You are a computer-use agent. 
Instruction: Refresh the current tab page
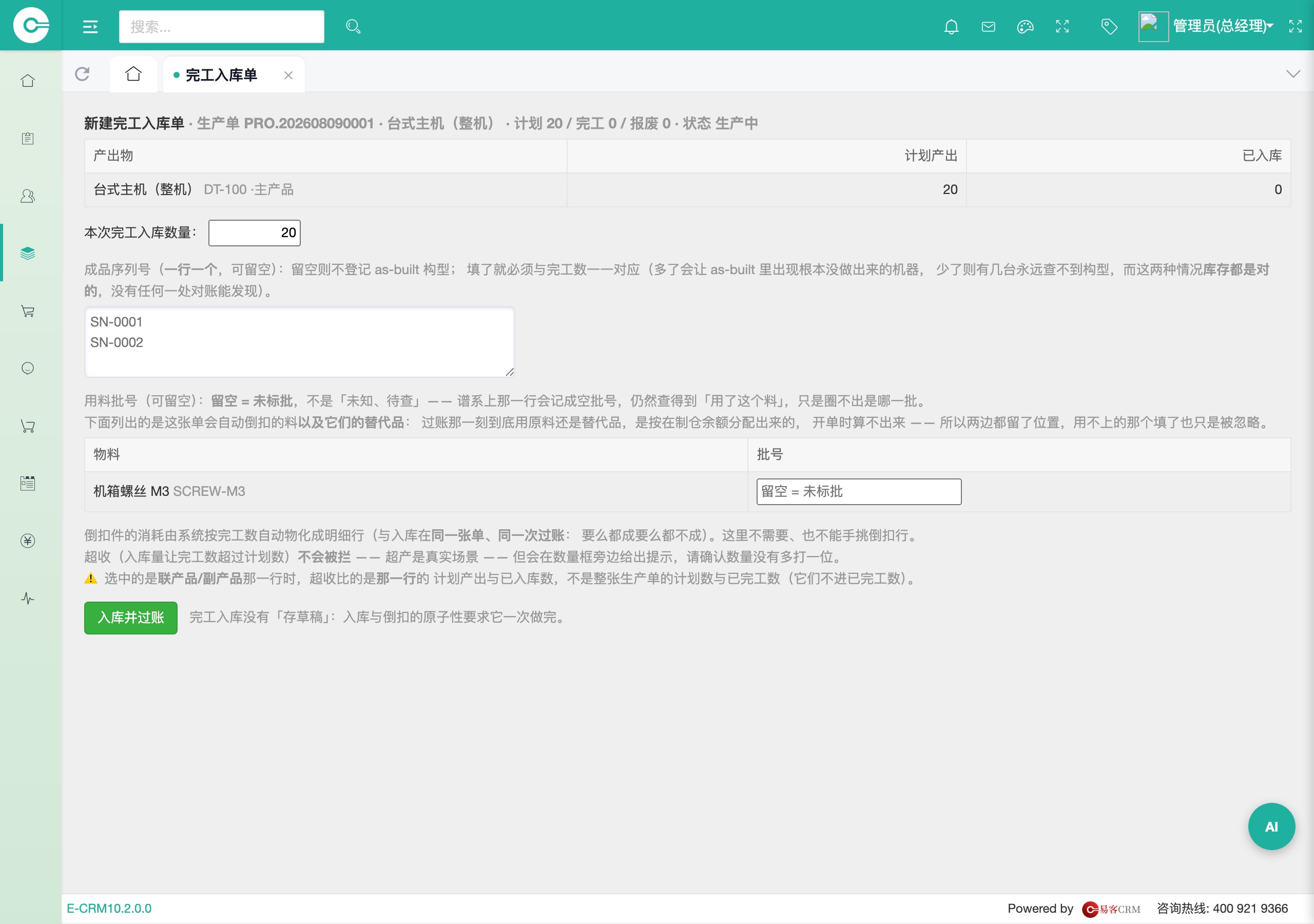pyautogui.click(x=83, y=74)
